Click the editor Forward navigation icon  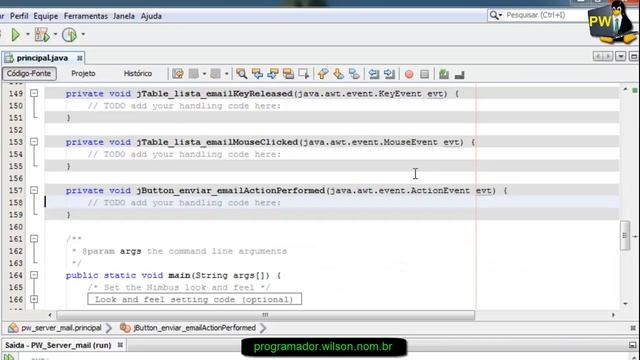click(216, 74)
